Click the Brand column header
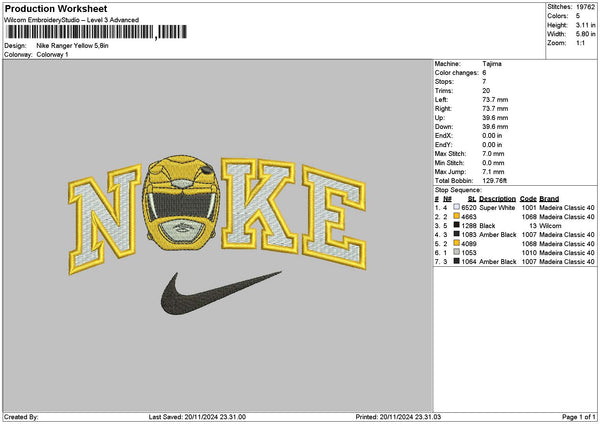Viewport: 600px width, 424px height. click(x=549, y=199)
